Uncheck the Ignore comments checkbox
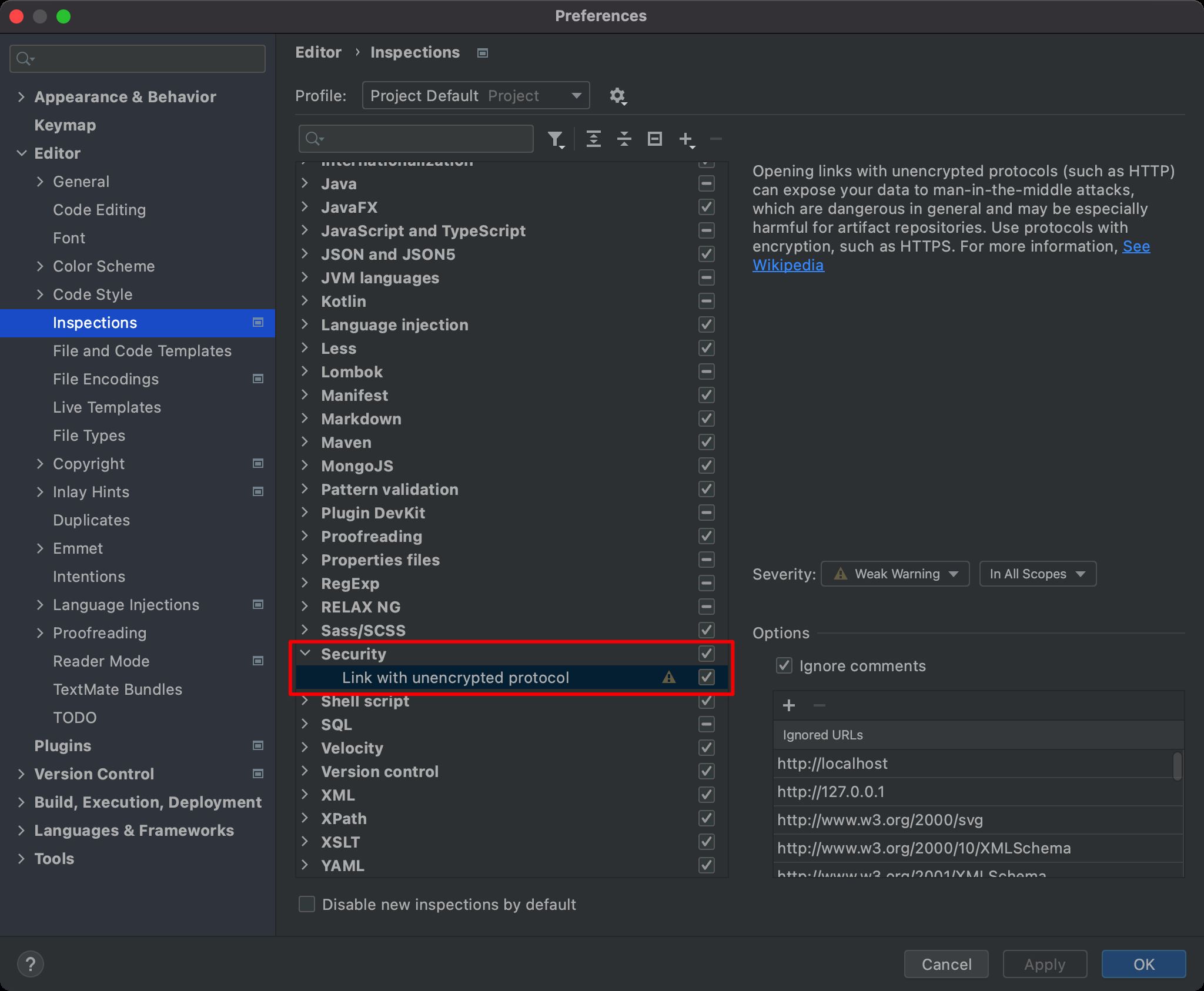Image resolution: width=1204 pixels, height=991 pixels. pos(784,666)
